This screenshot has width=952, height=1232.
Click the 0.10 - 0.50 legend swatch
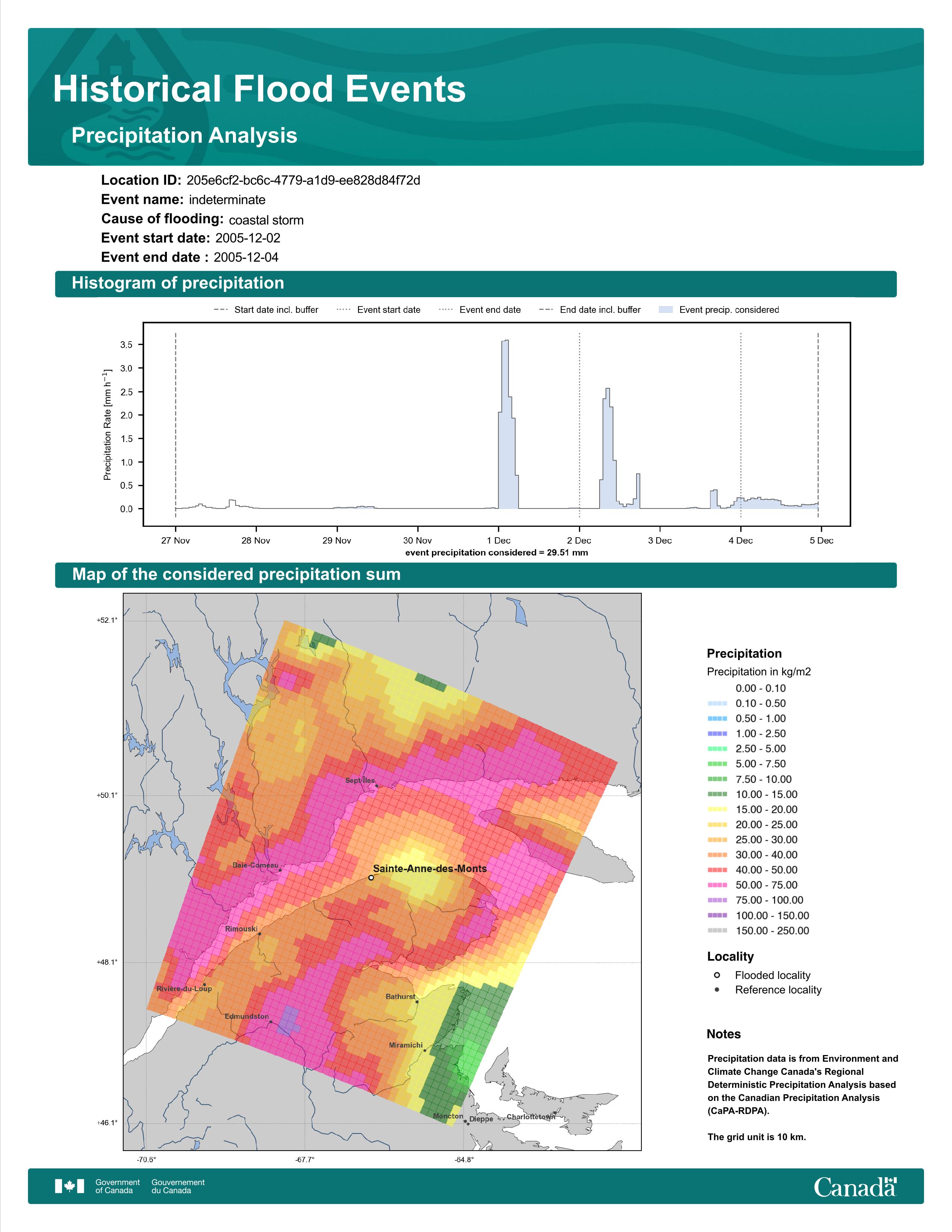[x=718, y=703]
